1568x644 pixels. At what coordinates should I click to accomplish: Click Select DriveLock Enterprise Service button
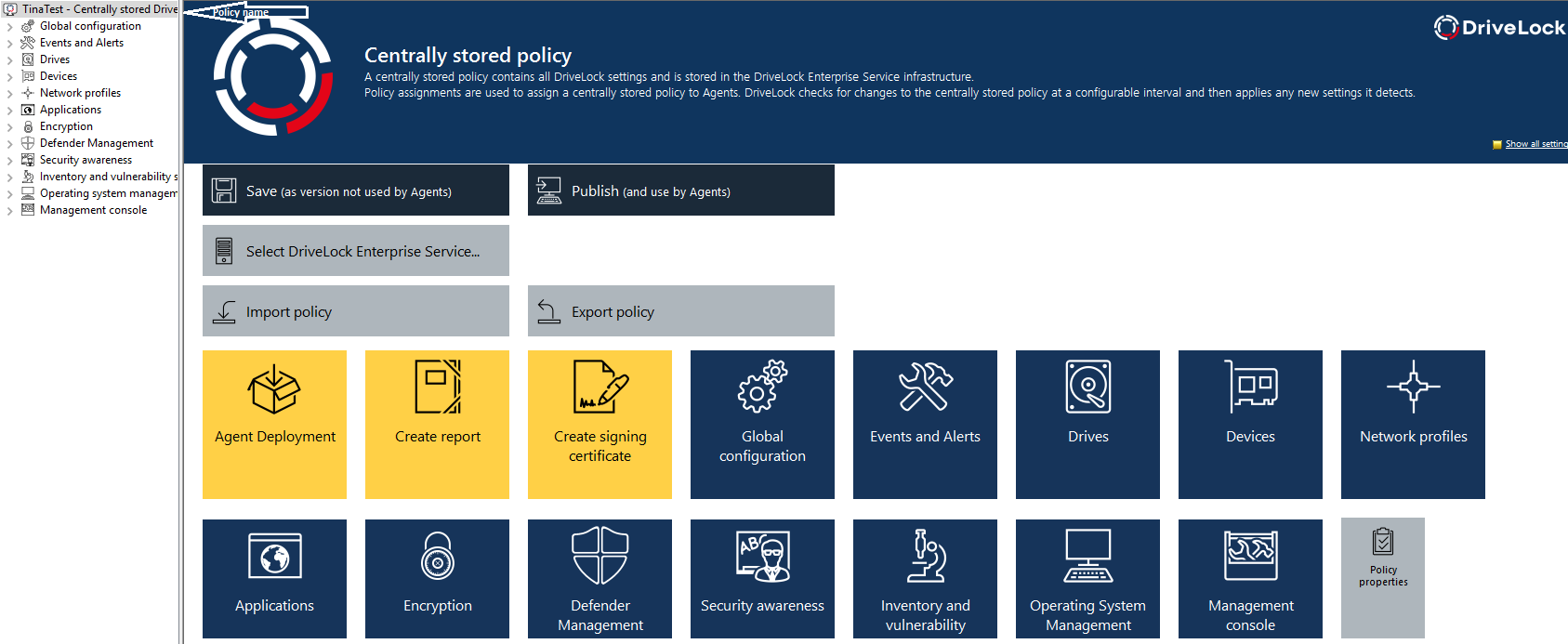click(356, 251)
